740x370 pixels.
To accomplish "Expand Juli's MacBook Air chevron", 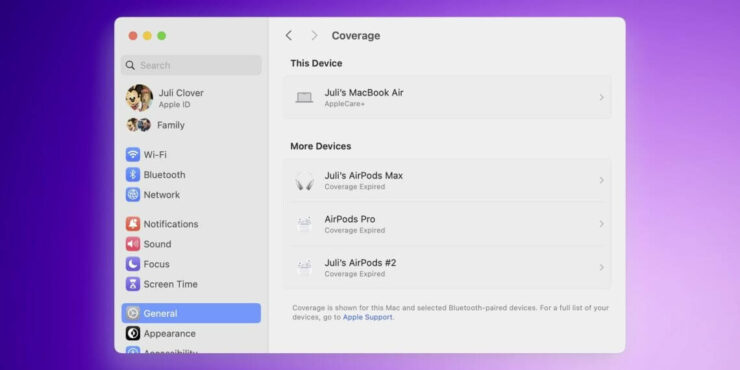I will pos(601,97).
